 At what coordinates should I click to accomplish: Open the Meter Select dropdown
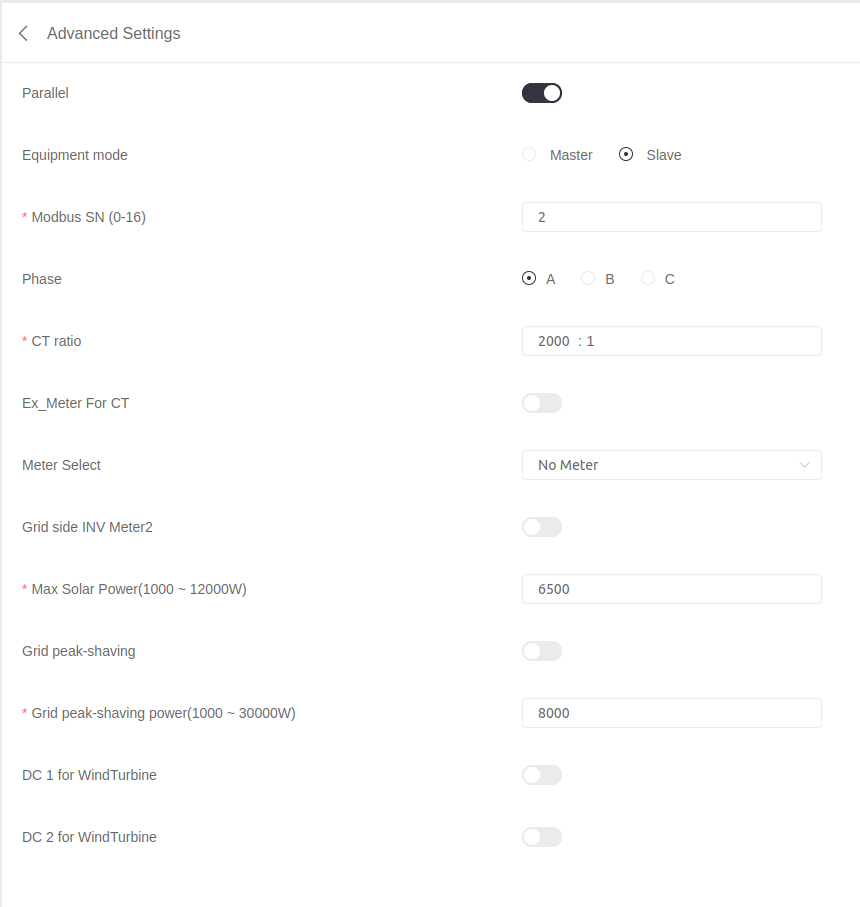(x=671, y=465)
